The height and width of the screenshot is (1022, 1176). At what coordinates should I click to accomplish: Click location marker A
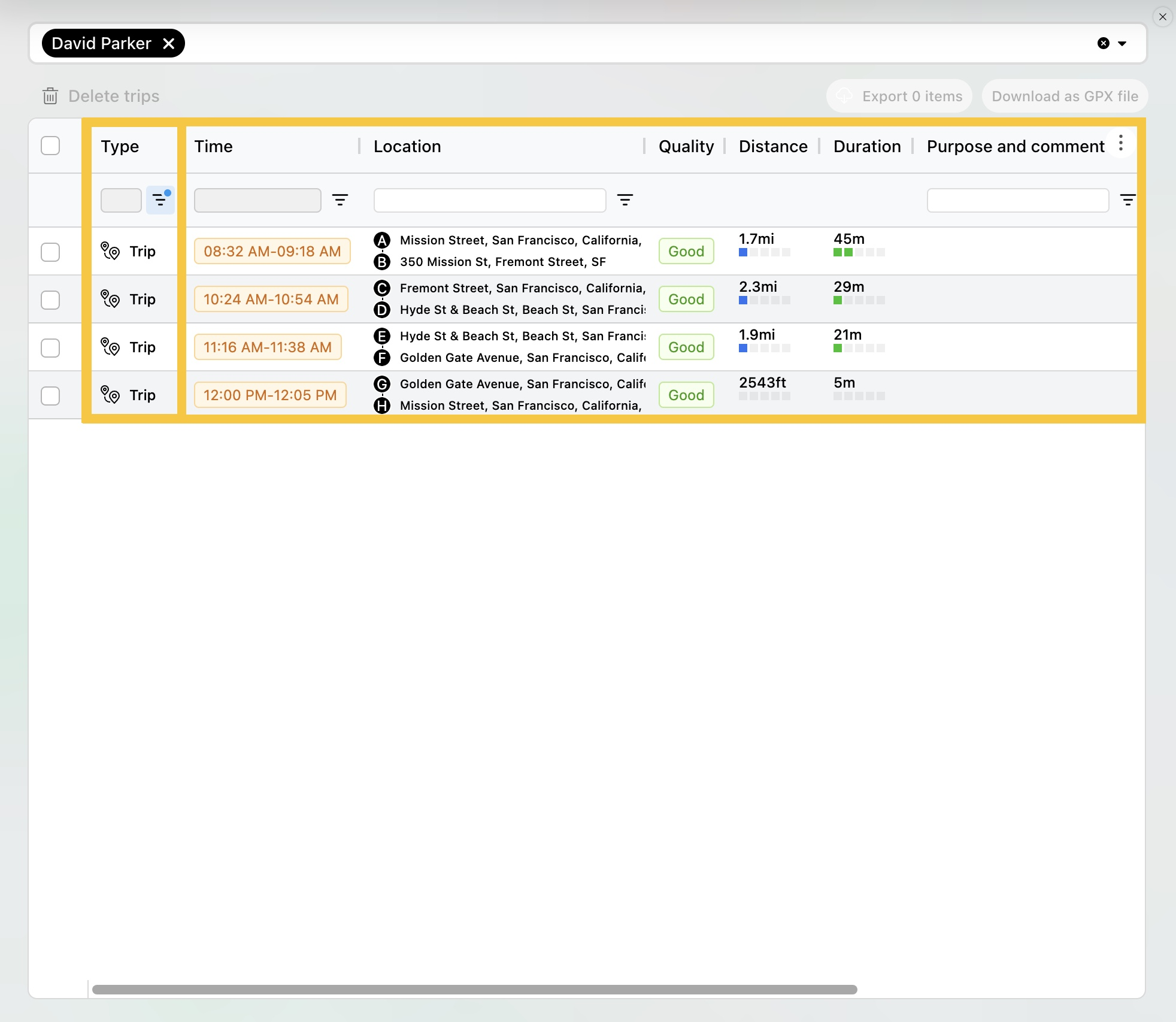click(x=382, y=240)
